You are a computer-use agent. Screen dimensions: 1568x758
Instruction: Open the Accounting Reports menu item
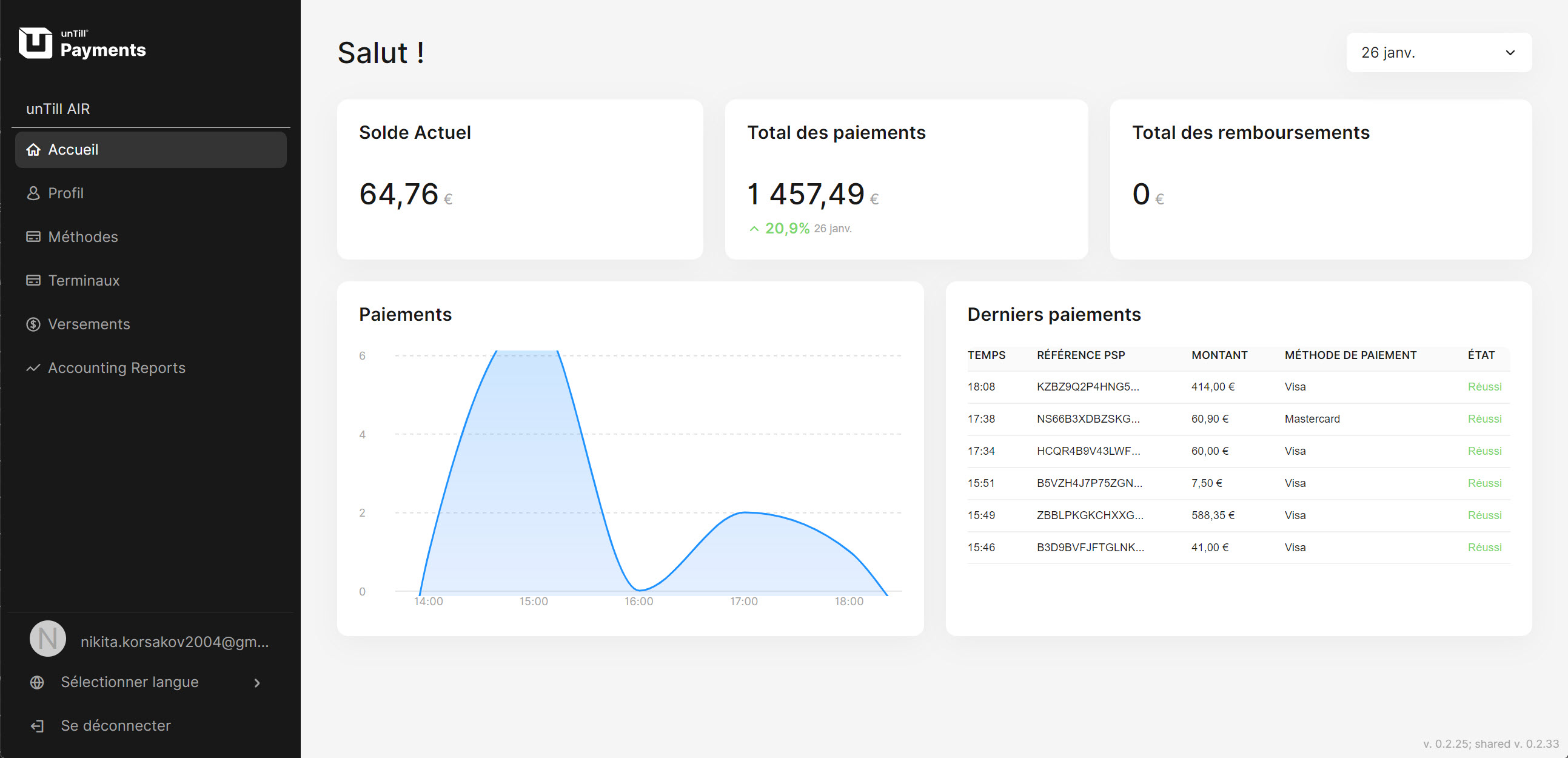116,367
